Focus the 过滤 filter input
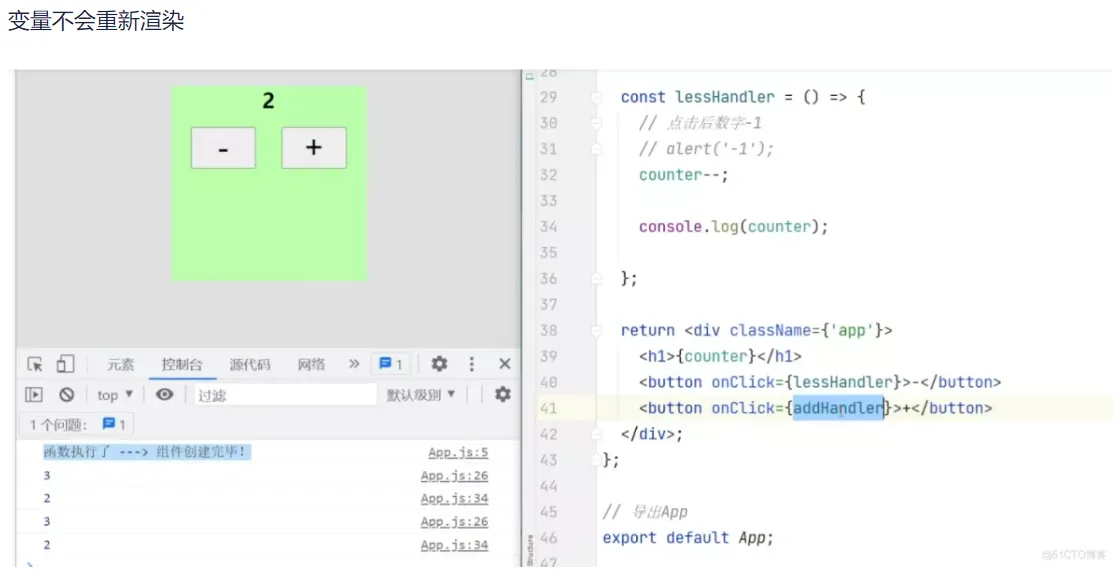 point(285,395)
